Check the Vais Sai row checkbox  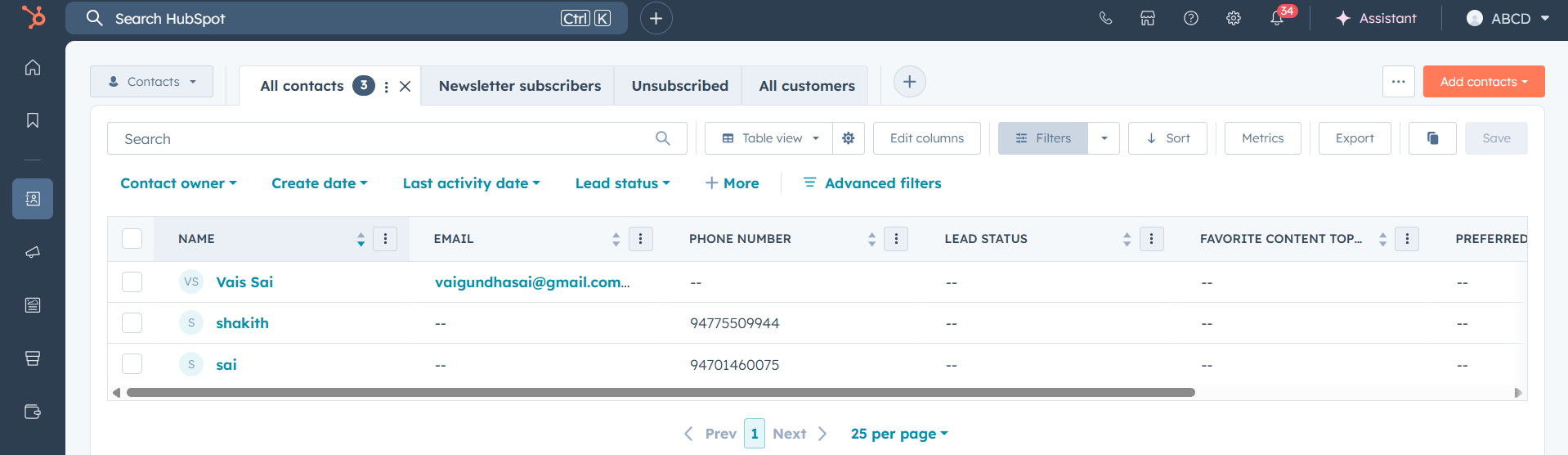coord(132,282)
